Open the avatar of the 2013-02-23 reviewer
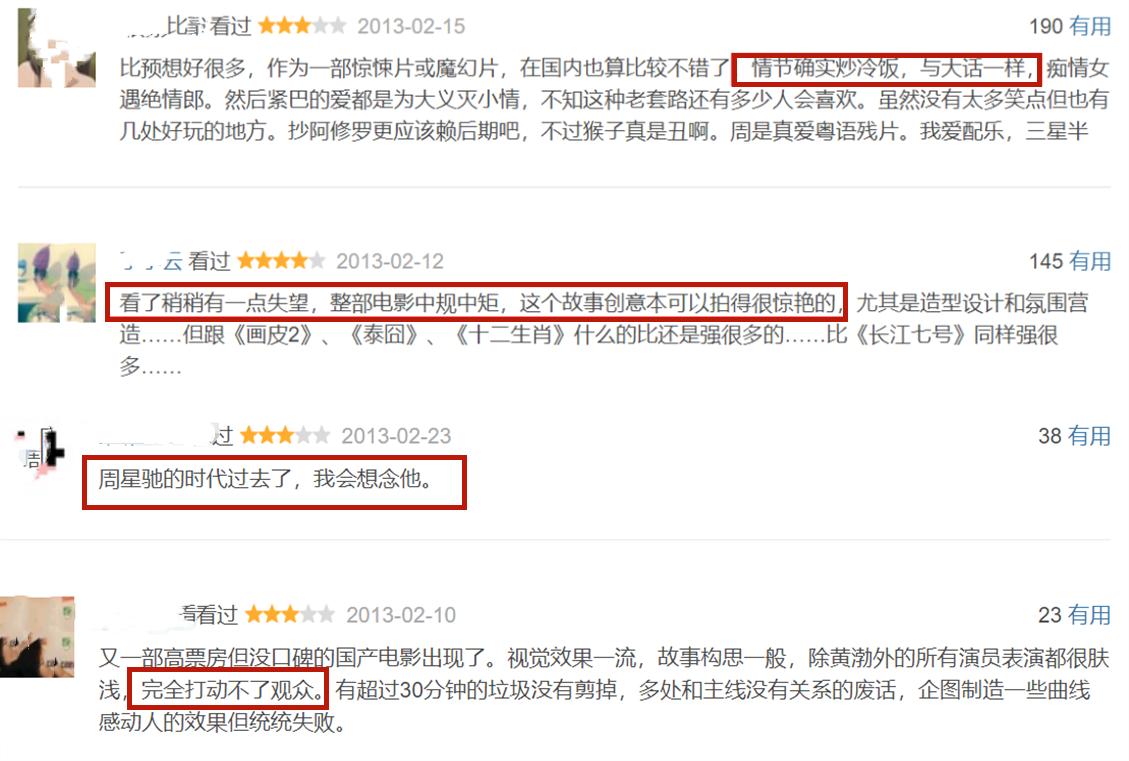This screenshot has width=1129, height=761. tap(40, 452)
